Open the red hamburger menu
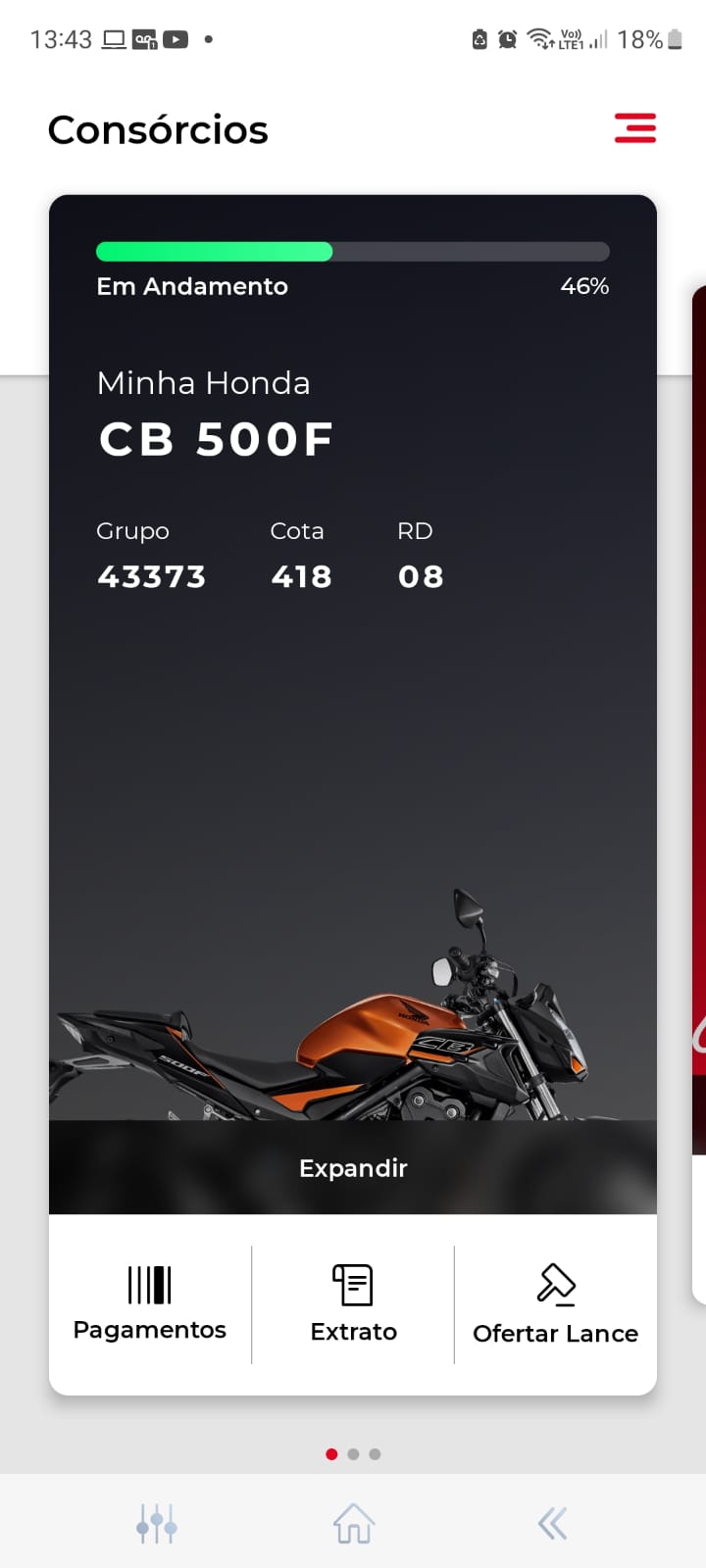The image size is (706, 1568). (635, 128)
